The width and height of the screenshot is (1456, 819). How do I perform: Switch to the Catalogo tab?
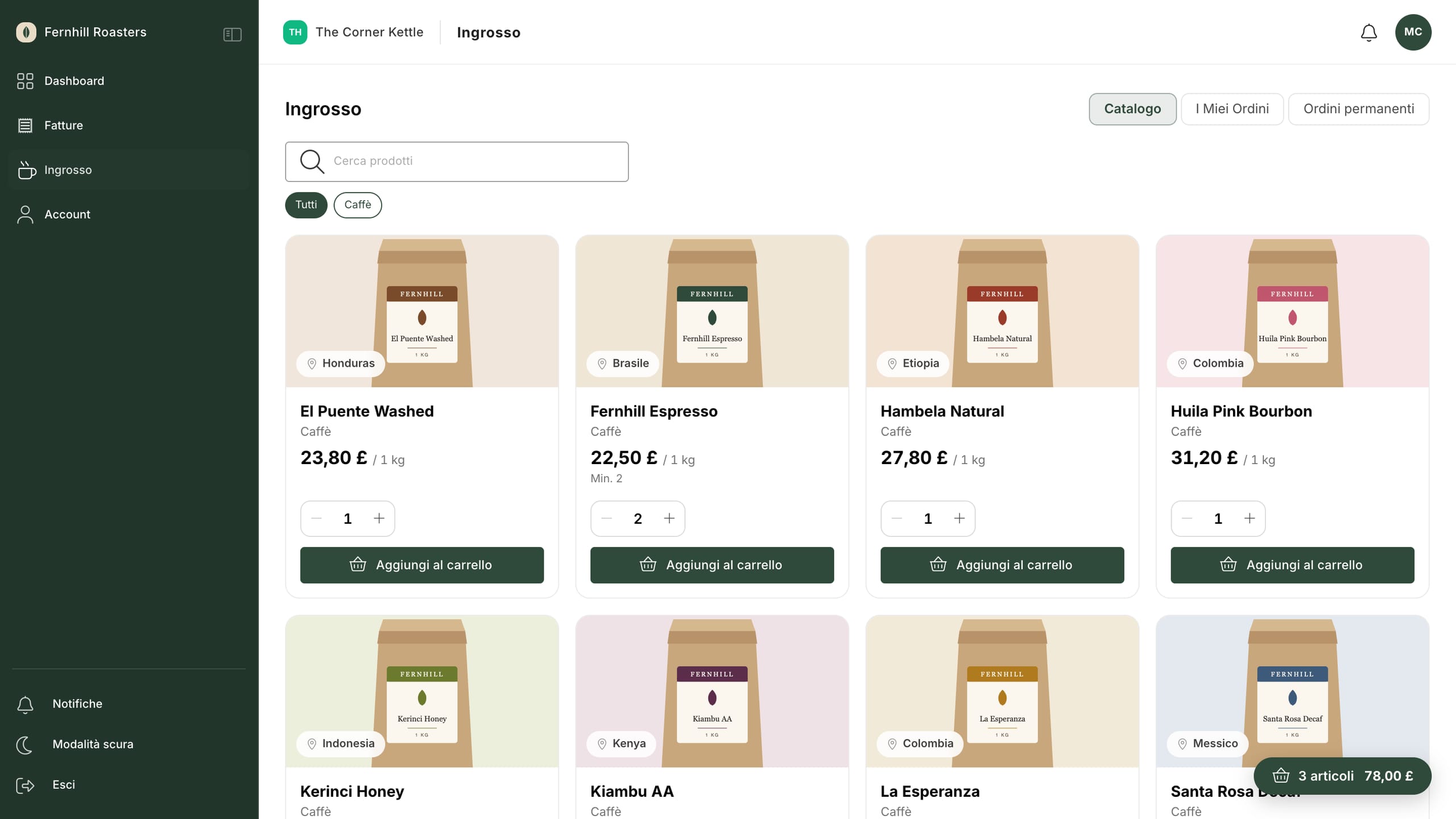tap(1132, 109)
